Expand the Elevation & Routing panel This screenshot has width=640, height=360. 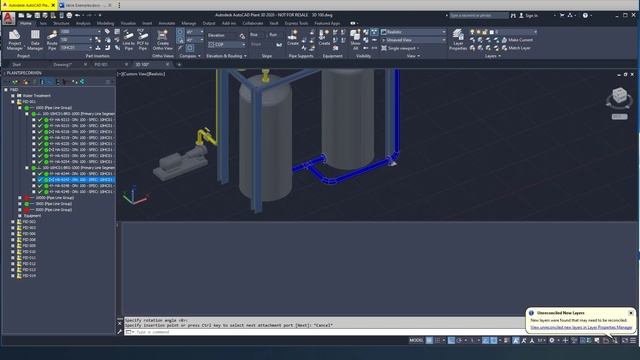(x=226, y=56)
